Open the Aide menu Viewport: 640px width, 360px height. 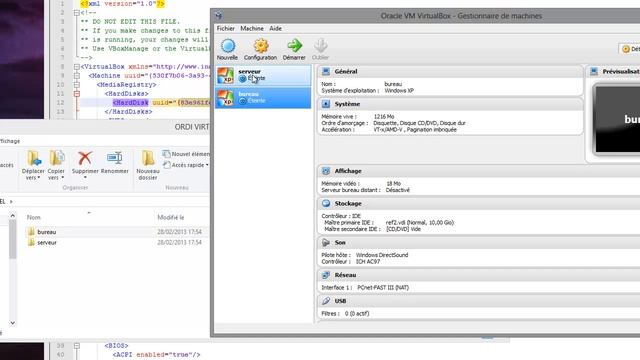pos(276,28)
